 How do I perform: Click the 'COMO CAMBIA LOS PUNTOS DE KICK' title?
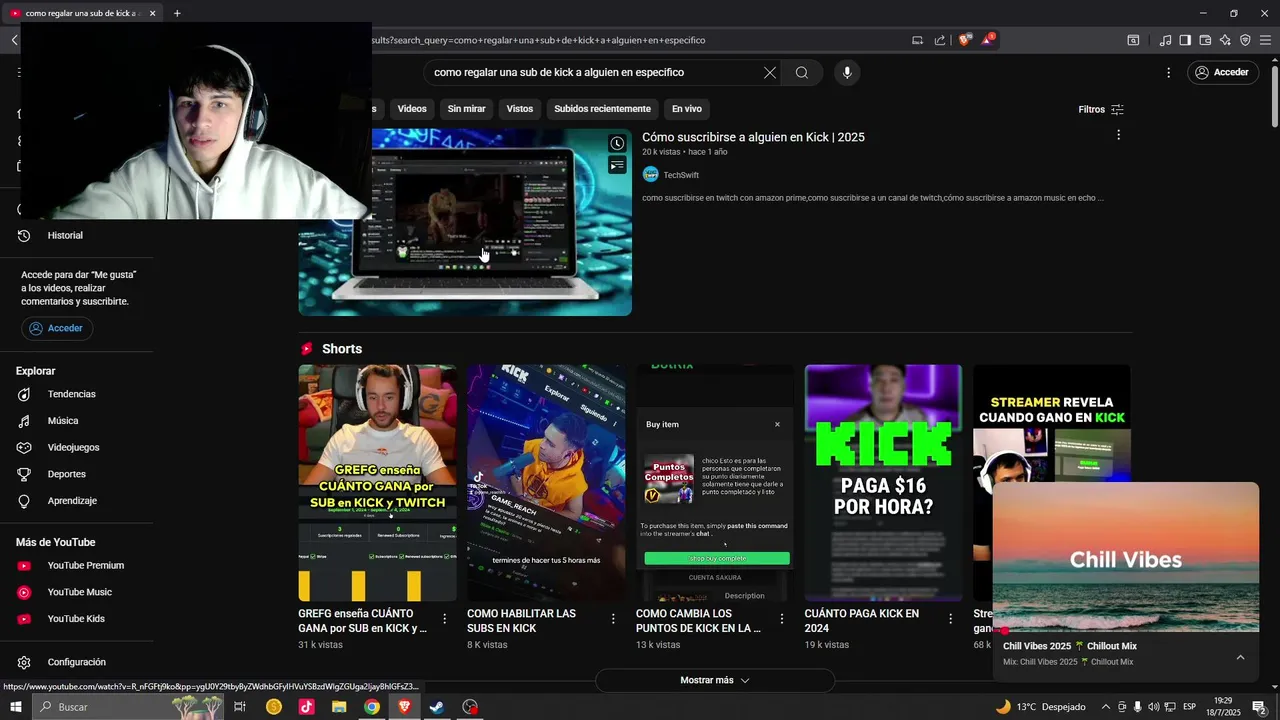coord(698,621)
